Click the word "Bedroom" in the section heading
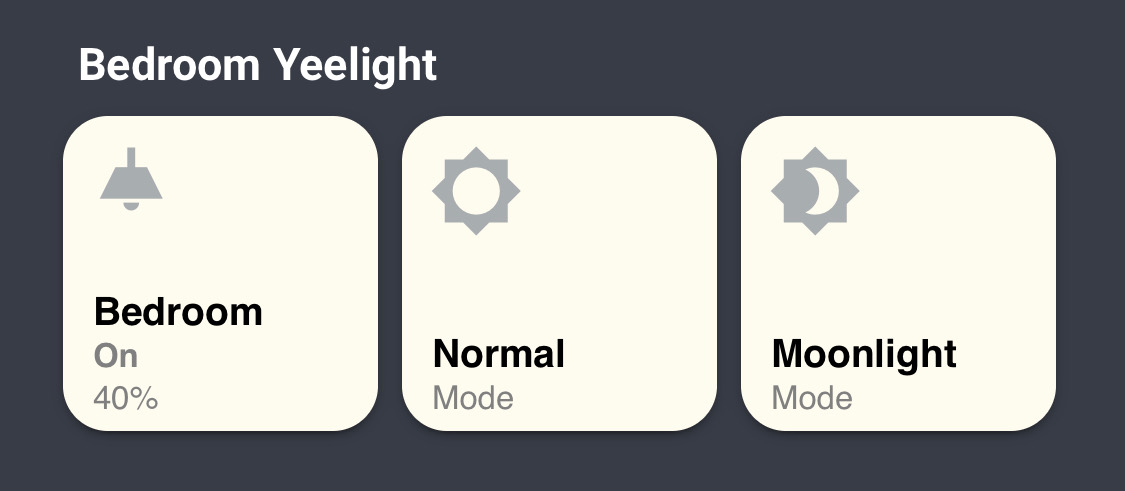This screenshot has width=1125, height=491. 168,66
